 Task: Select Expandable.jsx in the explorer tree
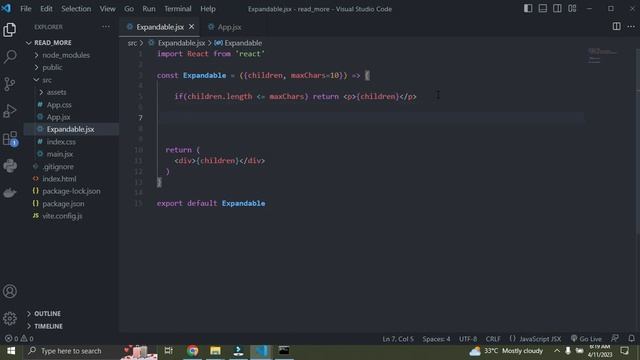pyautogui.click(x=70, y=129)
